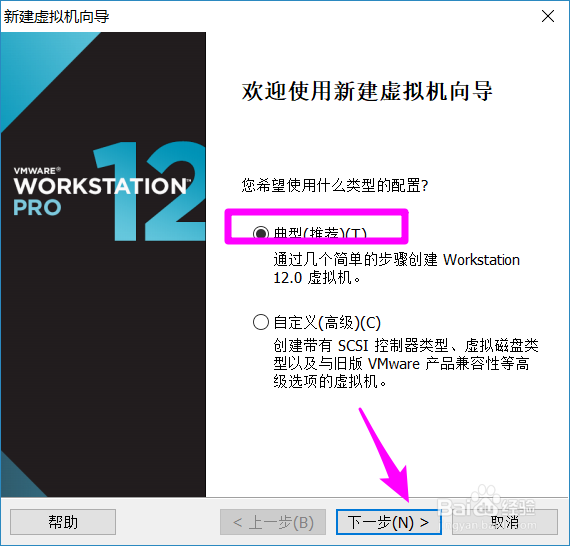Click the 下一步(N) > button

click(x=389, y=522)
